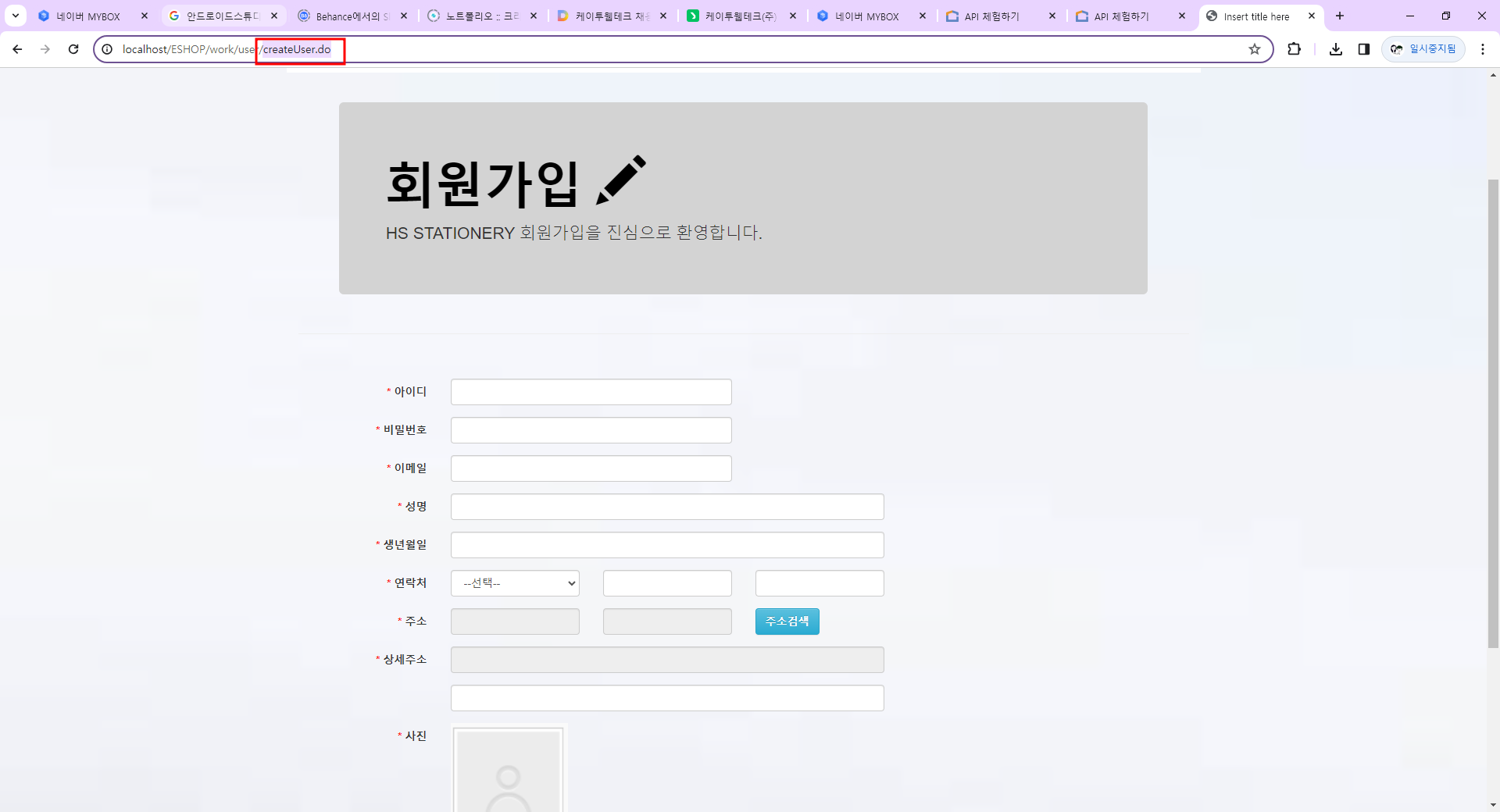The height and width of the screenshot is (812, 1500).
Task: Toggle the browser side panel icon
Action: pos(1364,49)
